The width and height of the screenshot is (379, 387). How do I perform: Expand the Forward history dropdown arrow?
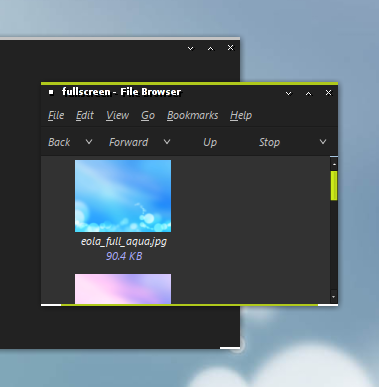(x=167, y=142)
